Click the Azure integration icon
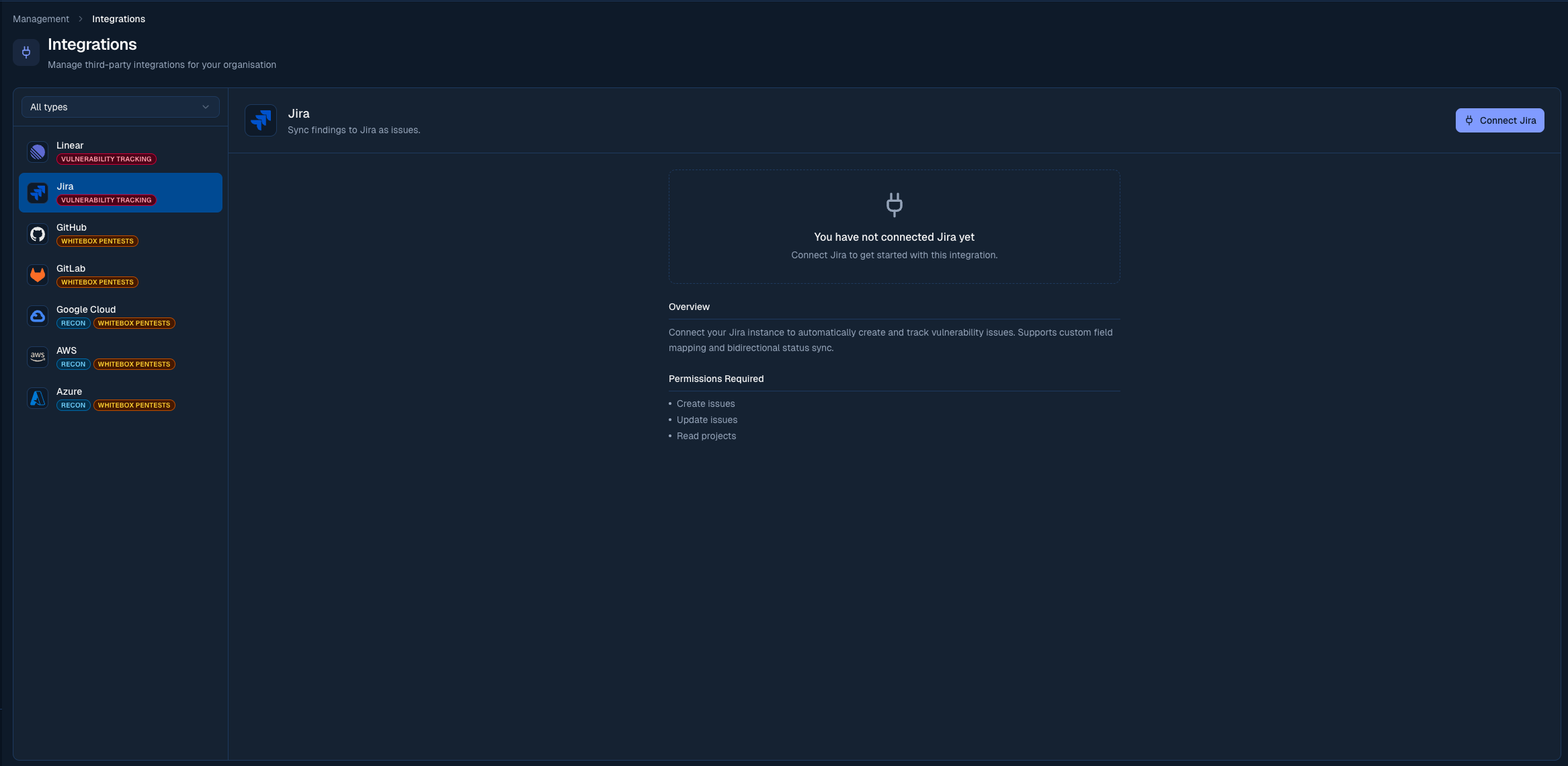 pos(38,398)
